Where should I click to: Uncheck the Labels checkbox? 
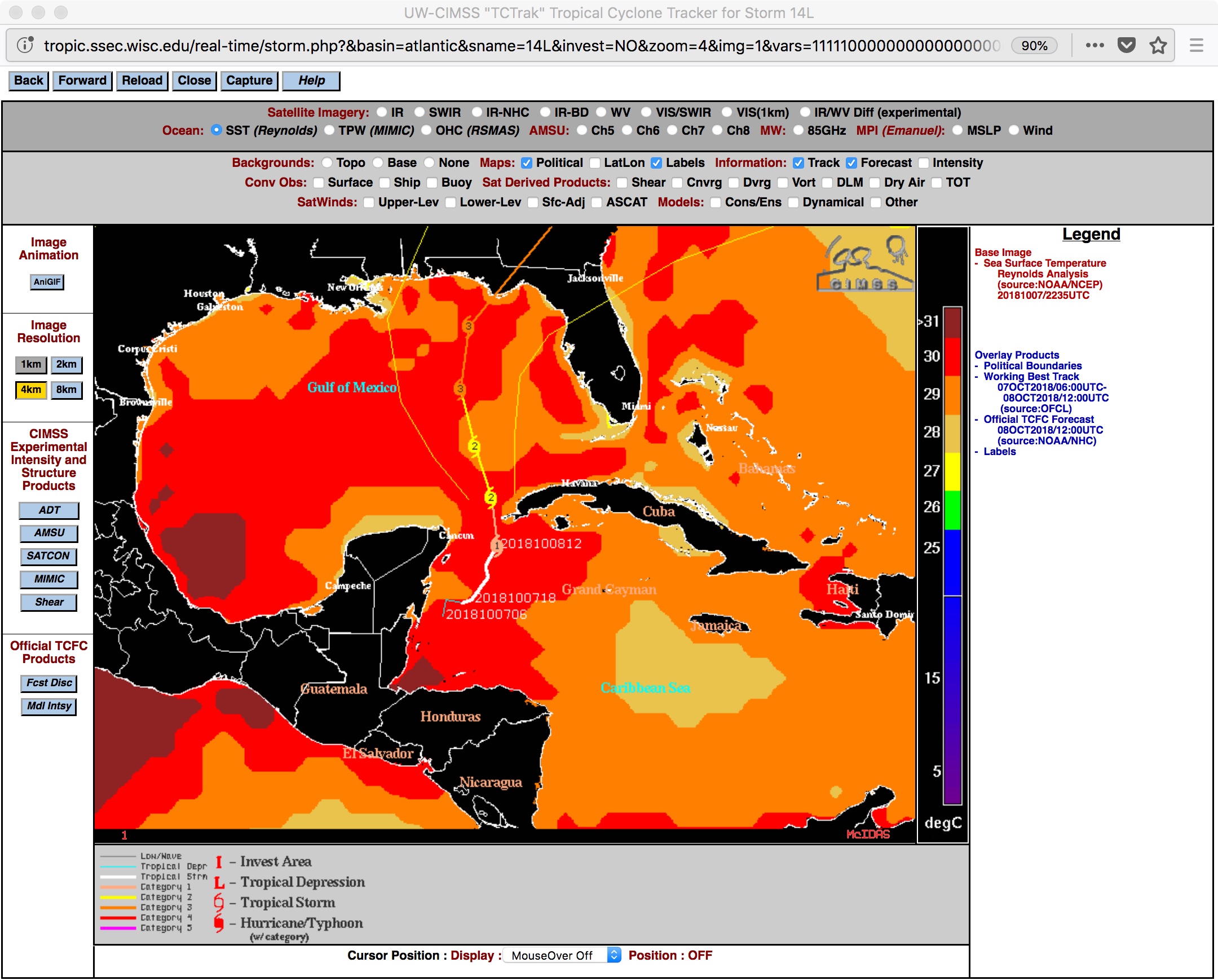656,163
